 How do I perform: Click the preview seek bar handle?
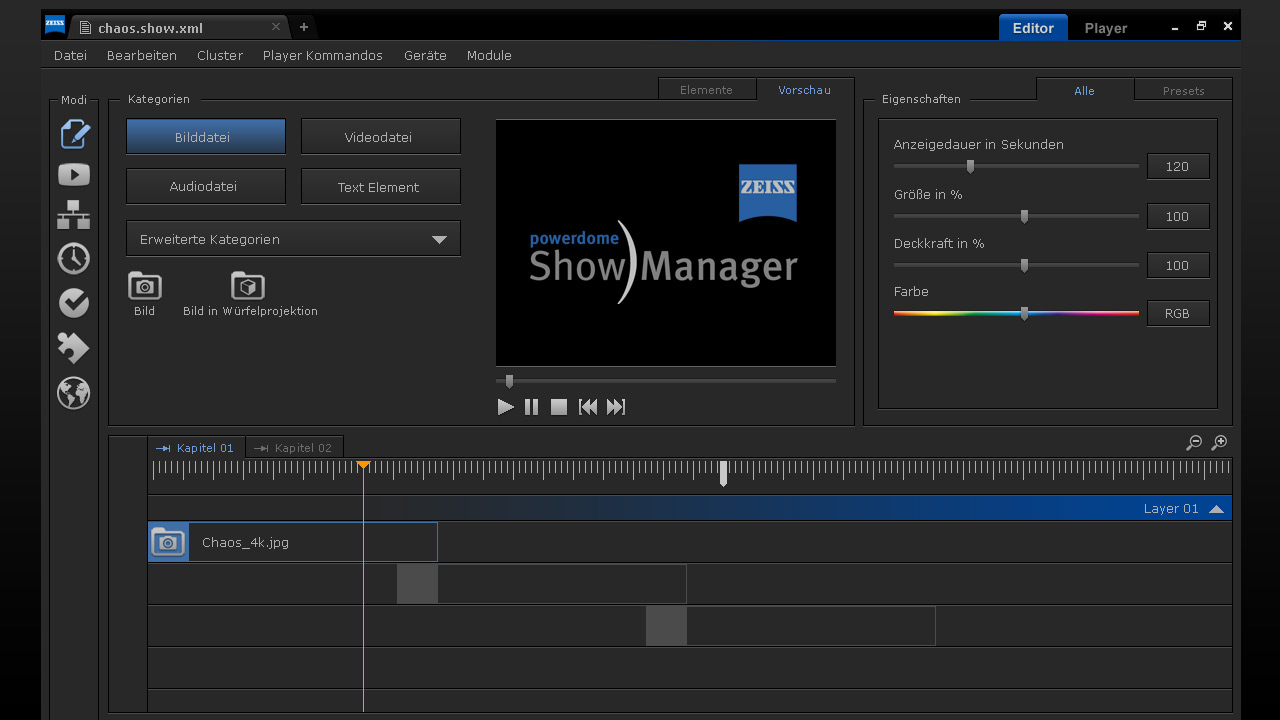click(509, 381)
